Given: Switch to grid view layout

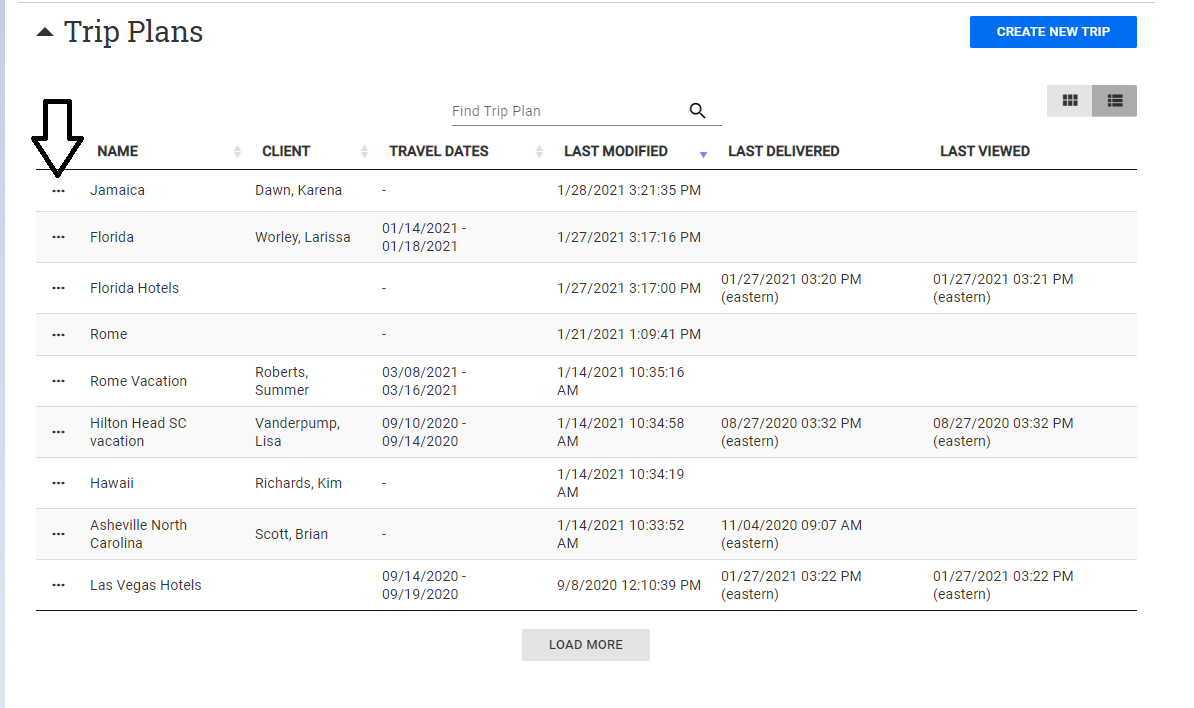Looking at the screenshot, I should [1070, 101].
